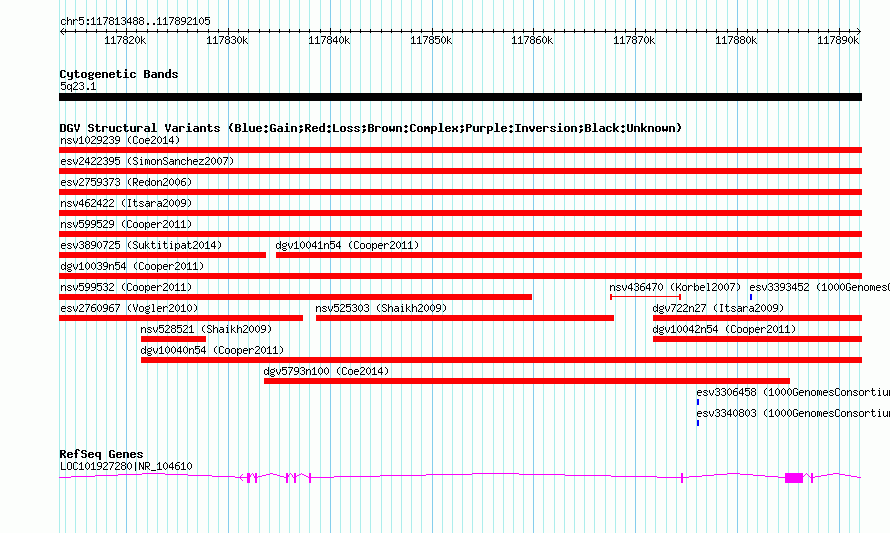
Task: Select the esv2422395 (SimonSanchez2007) red bar
Action: point(460,171)
